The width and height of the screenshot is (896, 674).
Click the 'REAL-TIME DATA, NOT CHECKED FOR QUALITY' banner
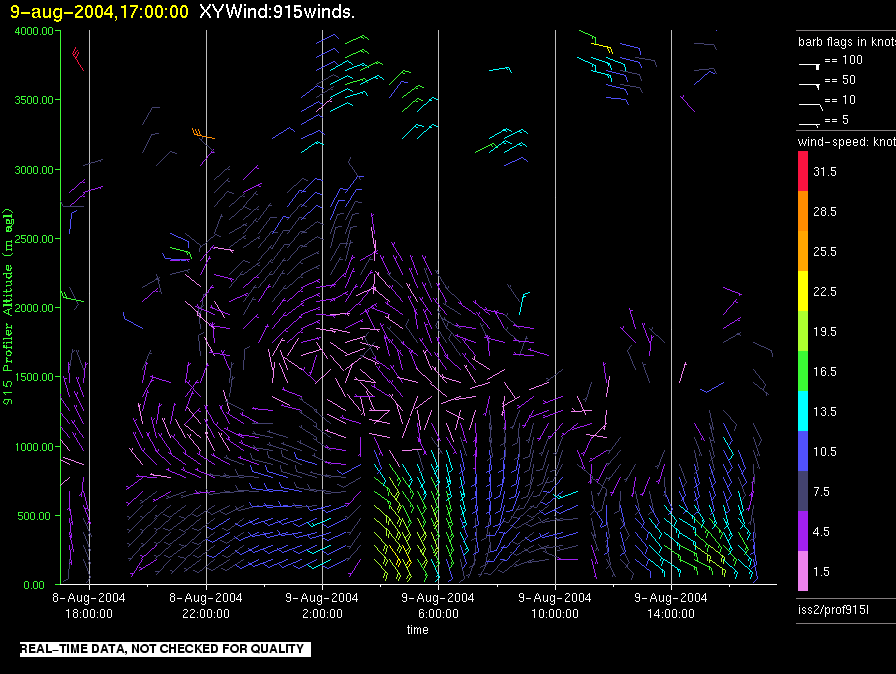pyautogui.click(x=165, y=649)
